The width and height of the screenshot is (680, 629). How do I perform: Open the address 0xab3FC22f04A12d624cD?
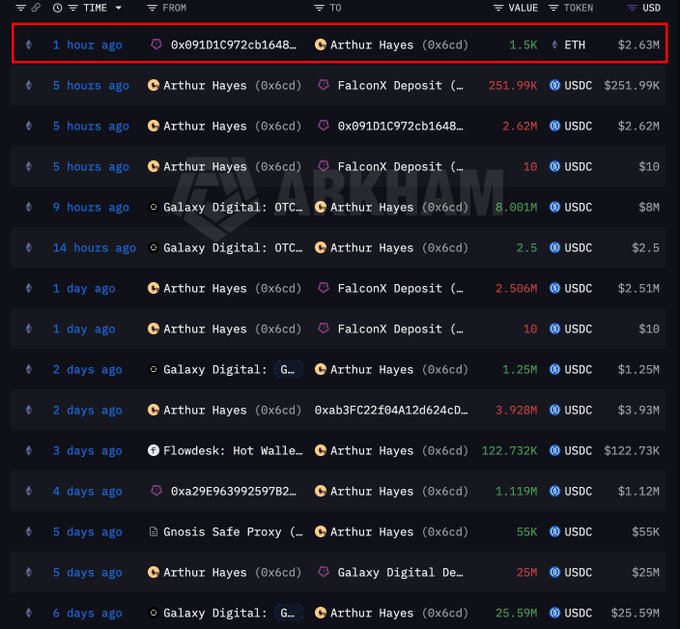point(391,410)
